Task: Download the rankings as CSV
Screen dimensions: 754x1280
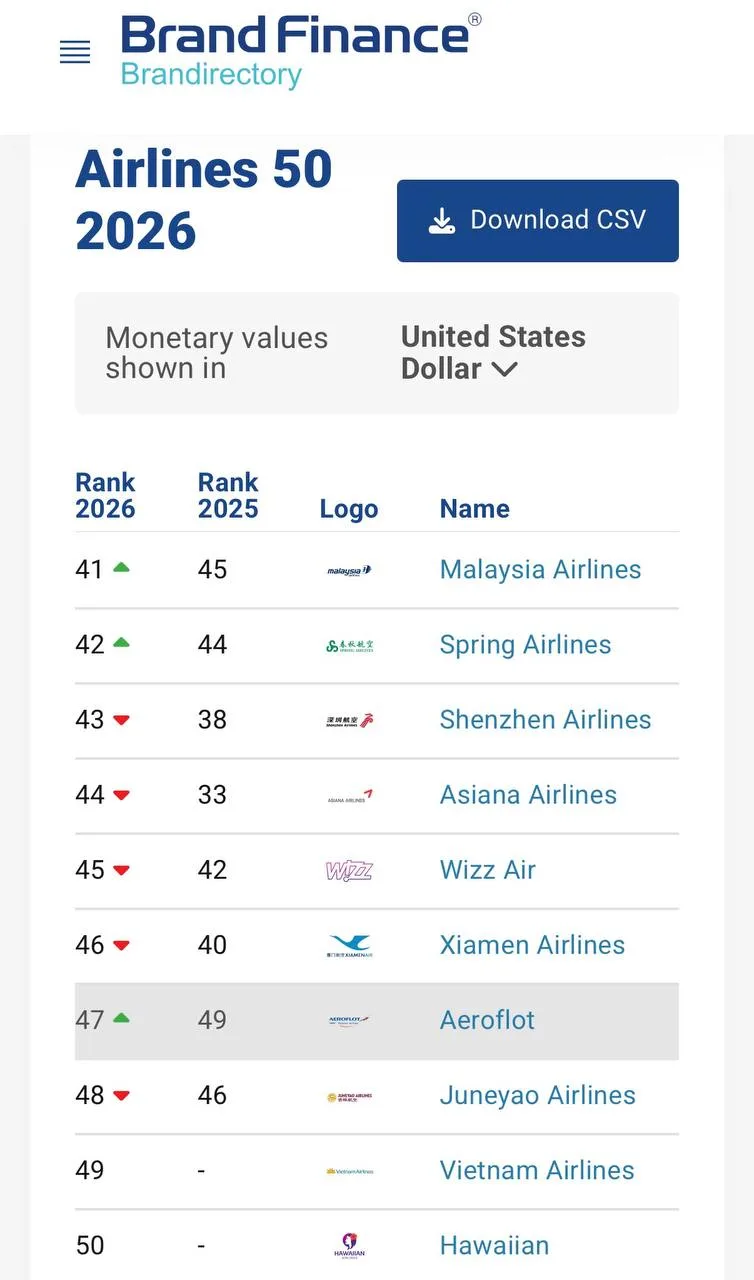Action: point(538,221)
